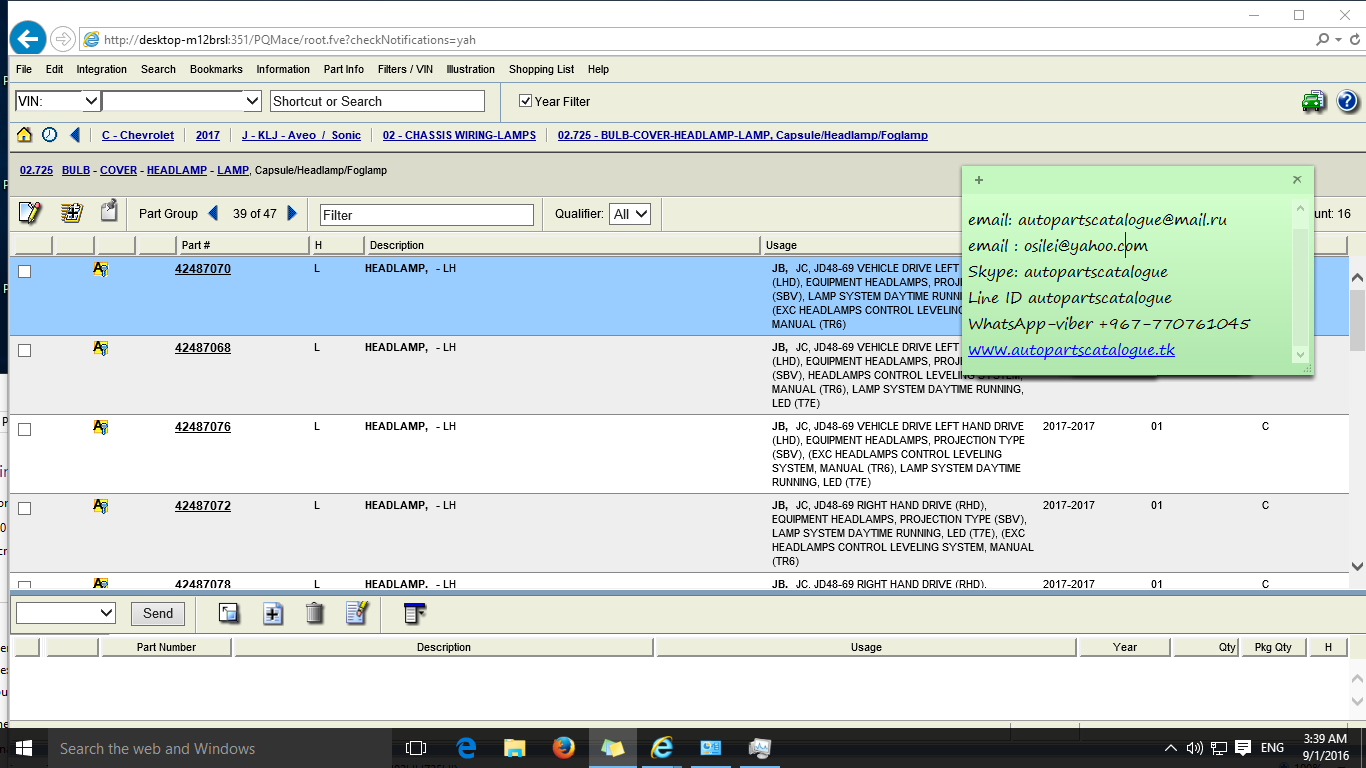Click the browser back button
This screenshot has width=1366, height=768.
(28, 39)
